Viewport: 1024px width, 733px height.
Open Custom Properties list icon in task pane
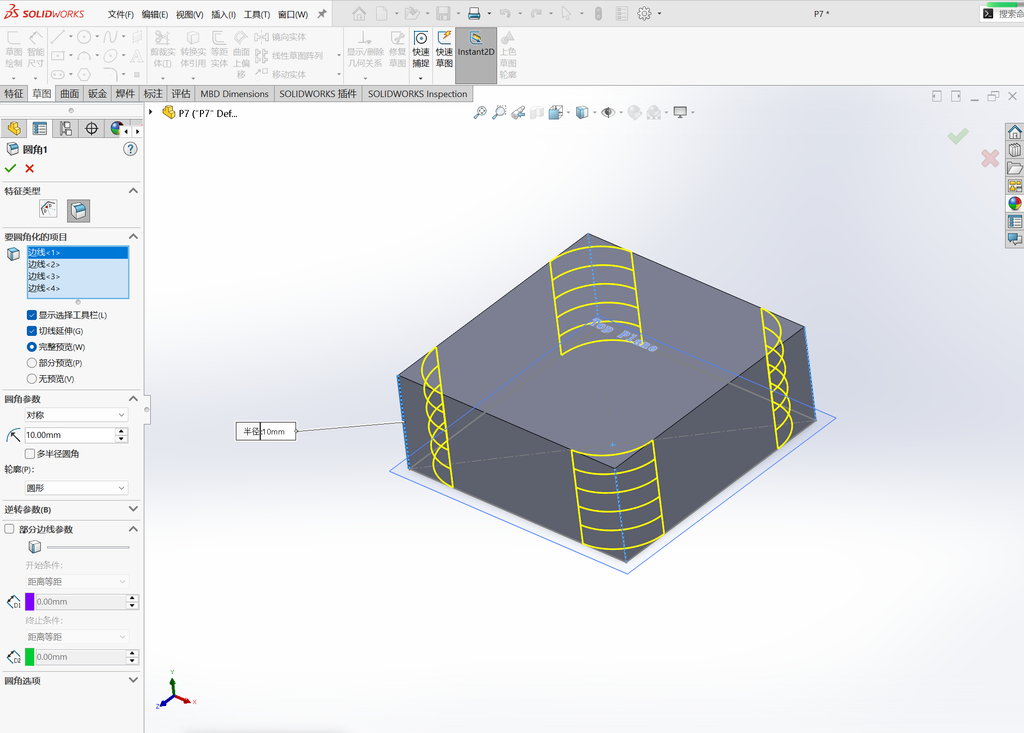pyautogui.click(x=1014, y=221)
